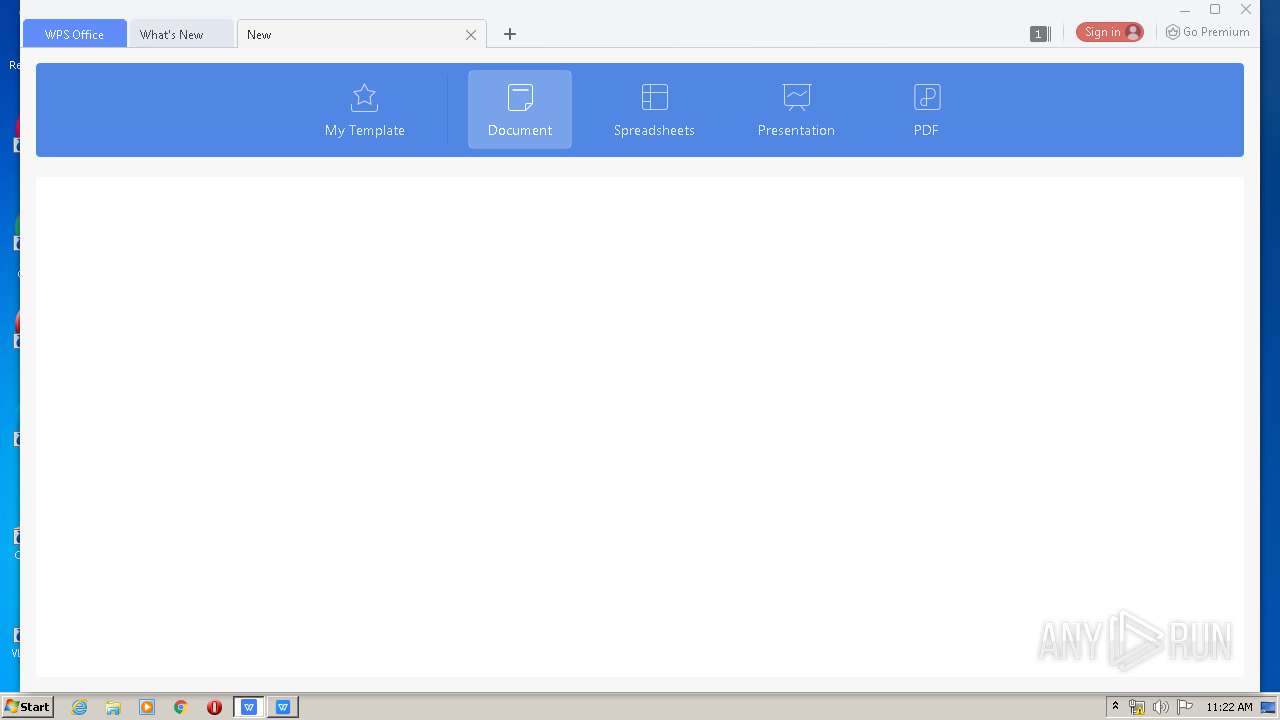The height and width of the screenshot is (720, 1280).
Task: Switch to first WPS taskbar window
Action: [x=249, y=707]
